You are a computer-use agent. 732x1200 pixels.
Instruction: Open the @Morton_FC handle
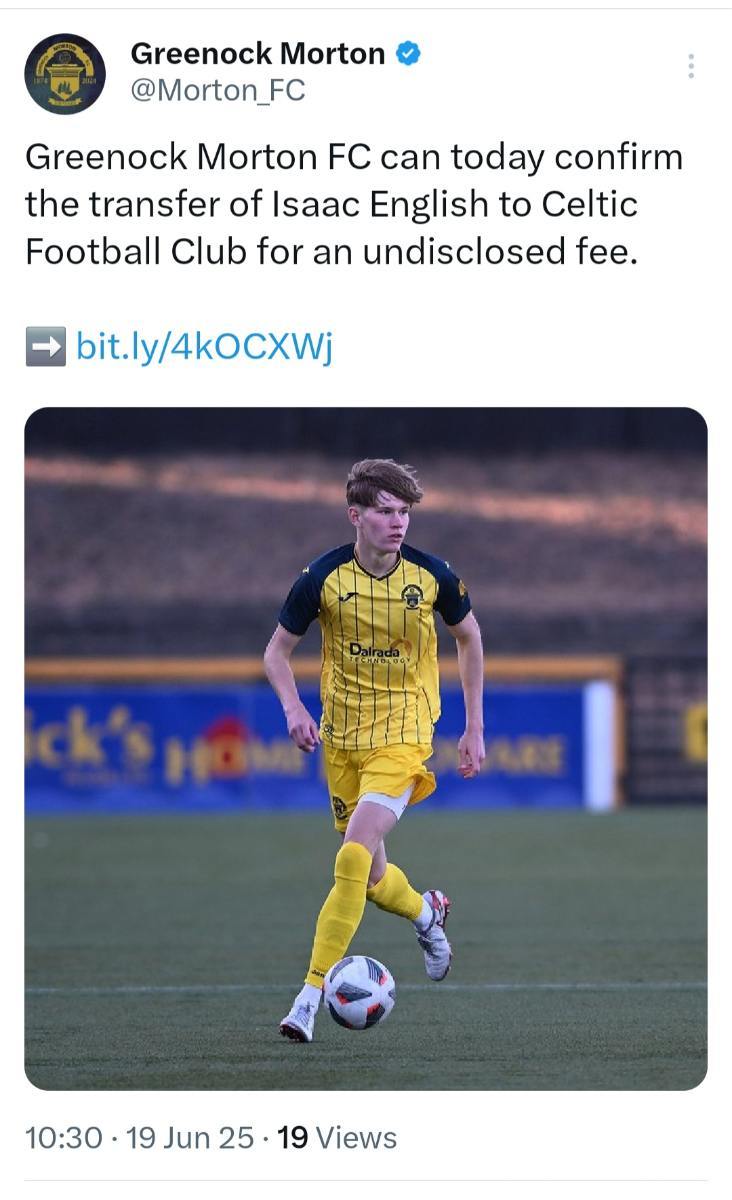click(x=218, y=91)
